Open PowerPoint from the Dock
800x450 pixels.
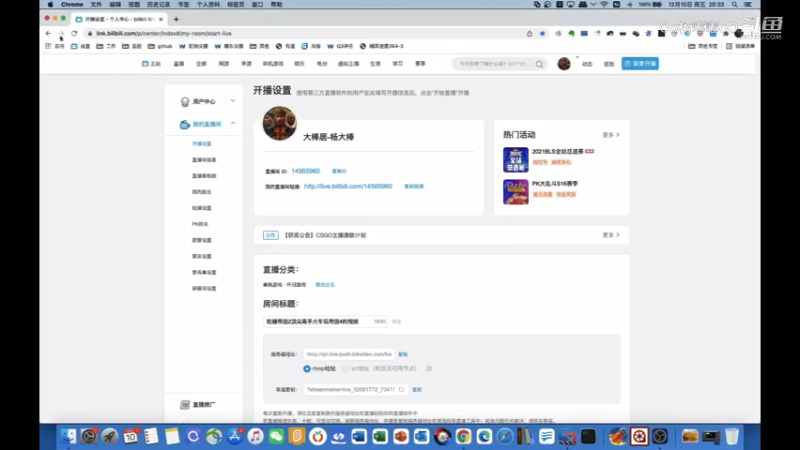tap(401, 436)
